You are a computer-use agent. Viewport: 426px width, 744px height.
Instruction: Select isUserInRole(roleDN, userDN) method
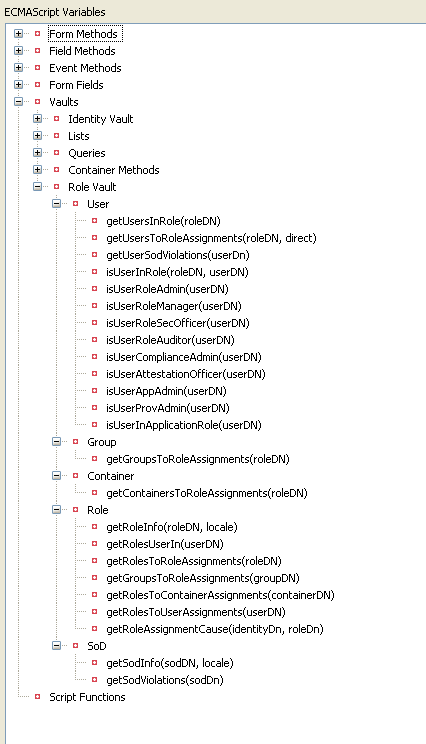point(177,272)
